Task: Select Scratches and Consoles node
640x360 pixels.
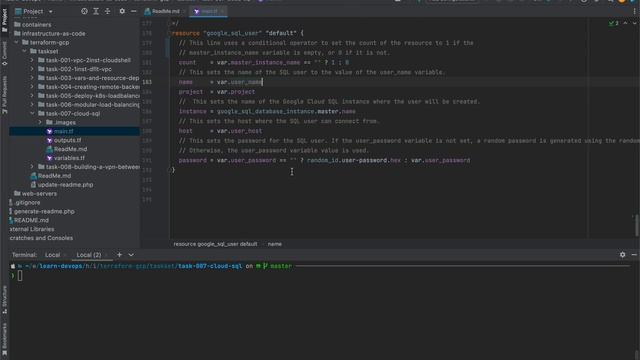Action: click(41, 238)
